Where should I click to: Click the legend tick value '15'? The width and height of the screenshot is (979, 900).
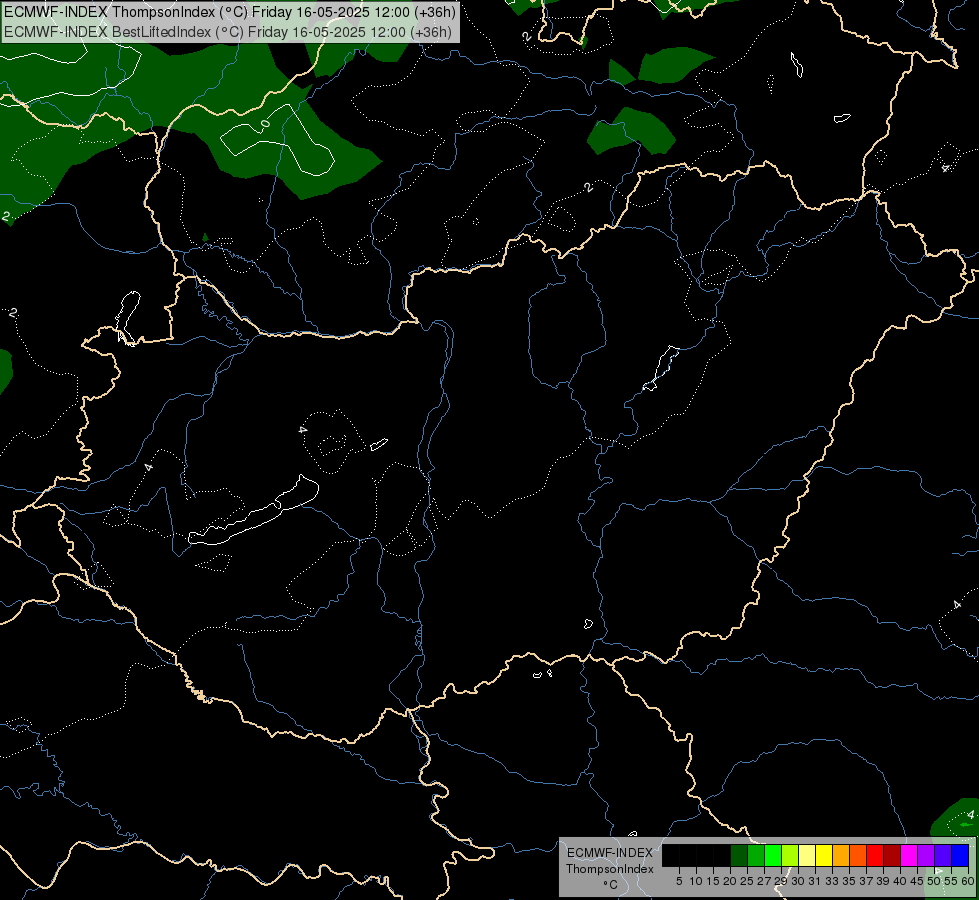point(713,881)
